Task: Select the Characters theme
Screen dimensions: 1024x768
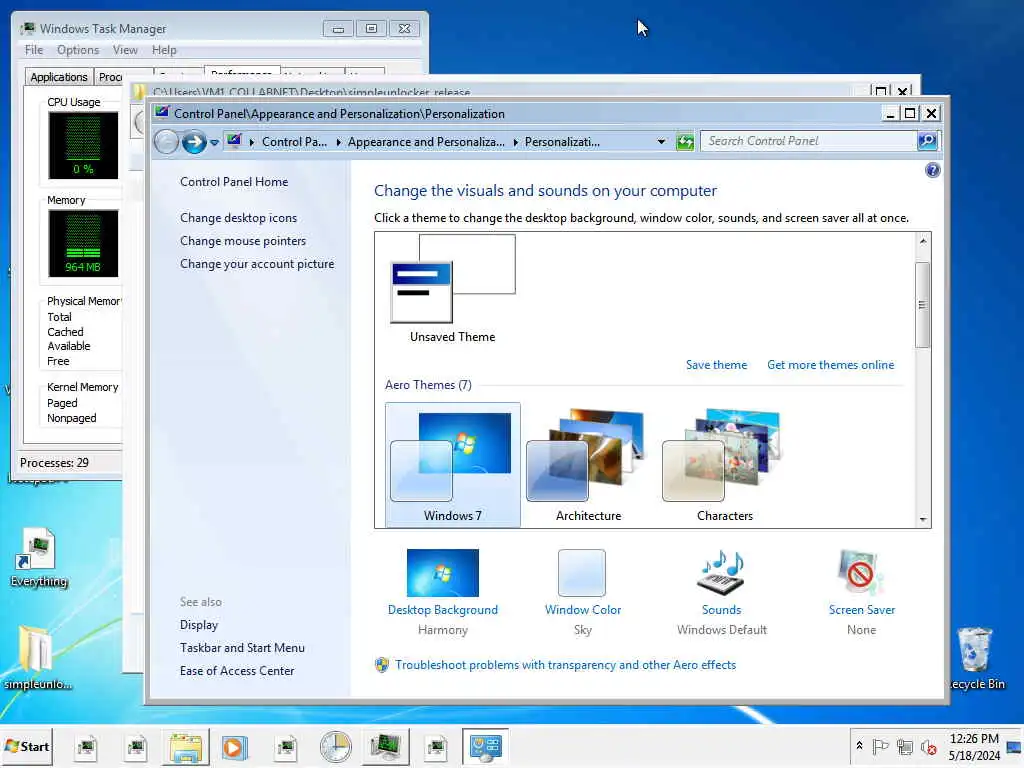Action: pos(724,465)
